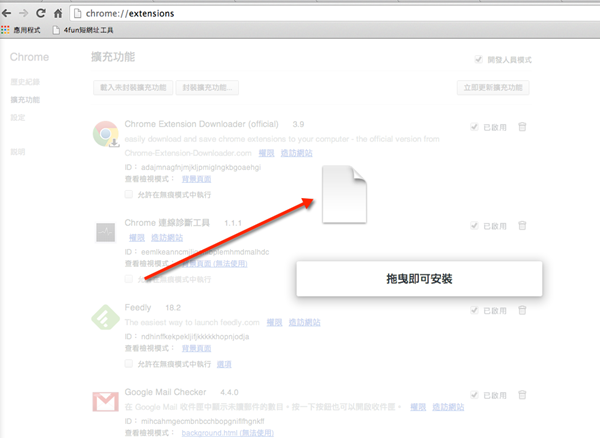
Task: Open History in the Chrome sidebar
Action: coord(25,82)
